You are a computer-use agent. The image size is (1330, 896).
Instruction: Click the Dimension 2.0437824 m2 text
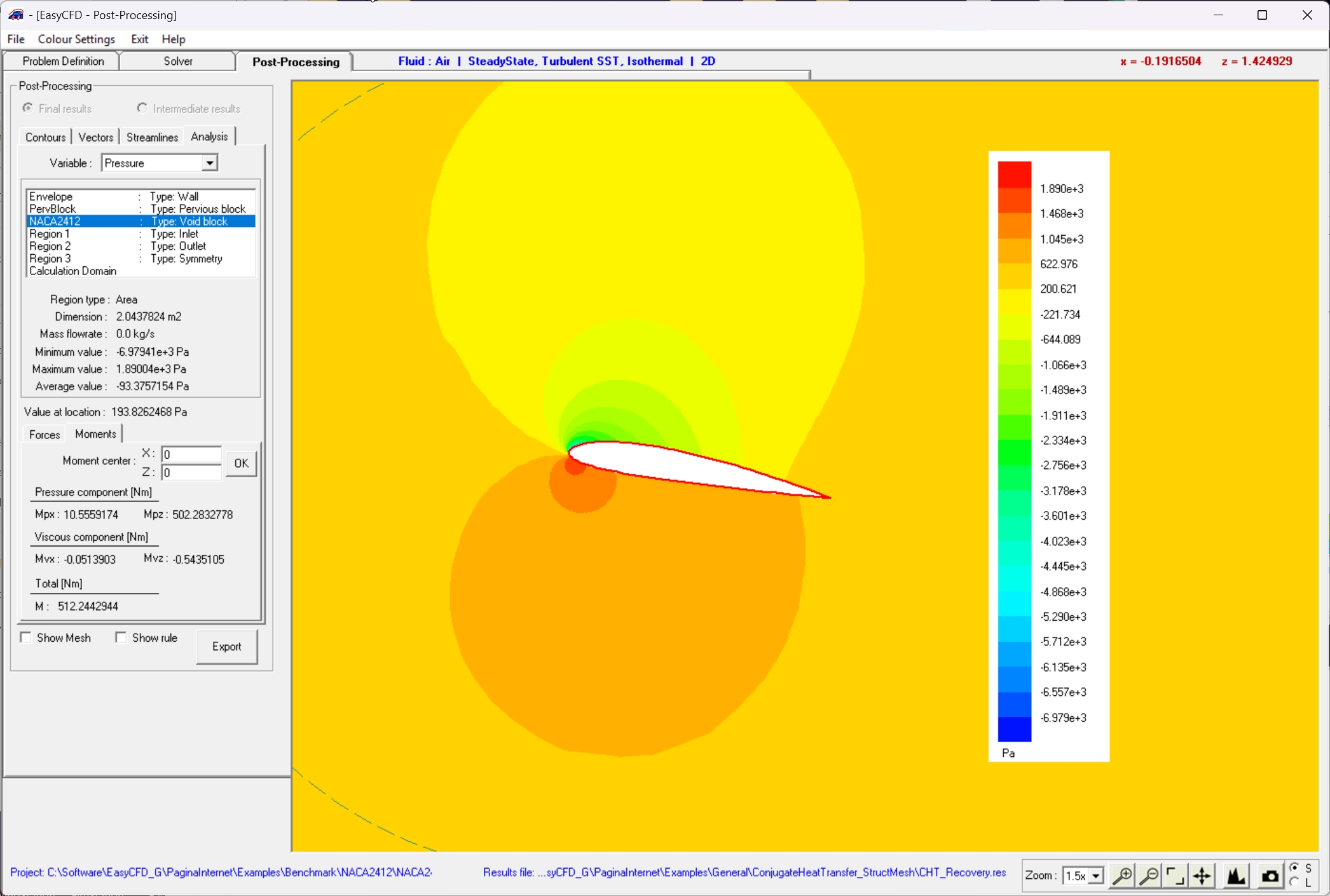[118, 316]
